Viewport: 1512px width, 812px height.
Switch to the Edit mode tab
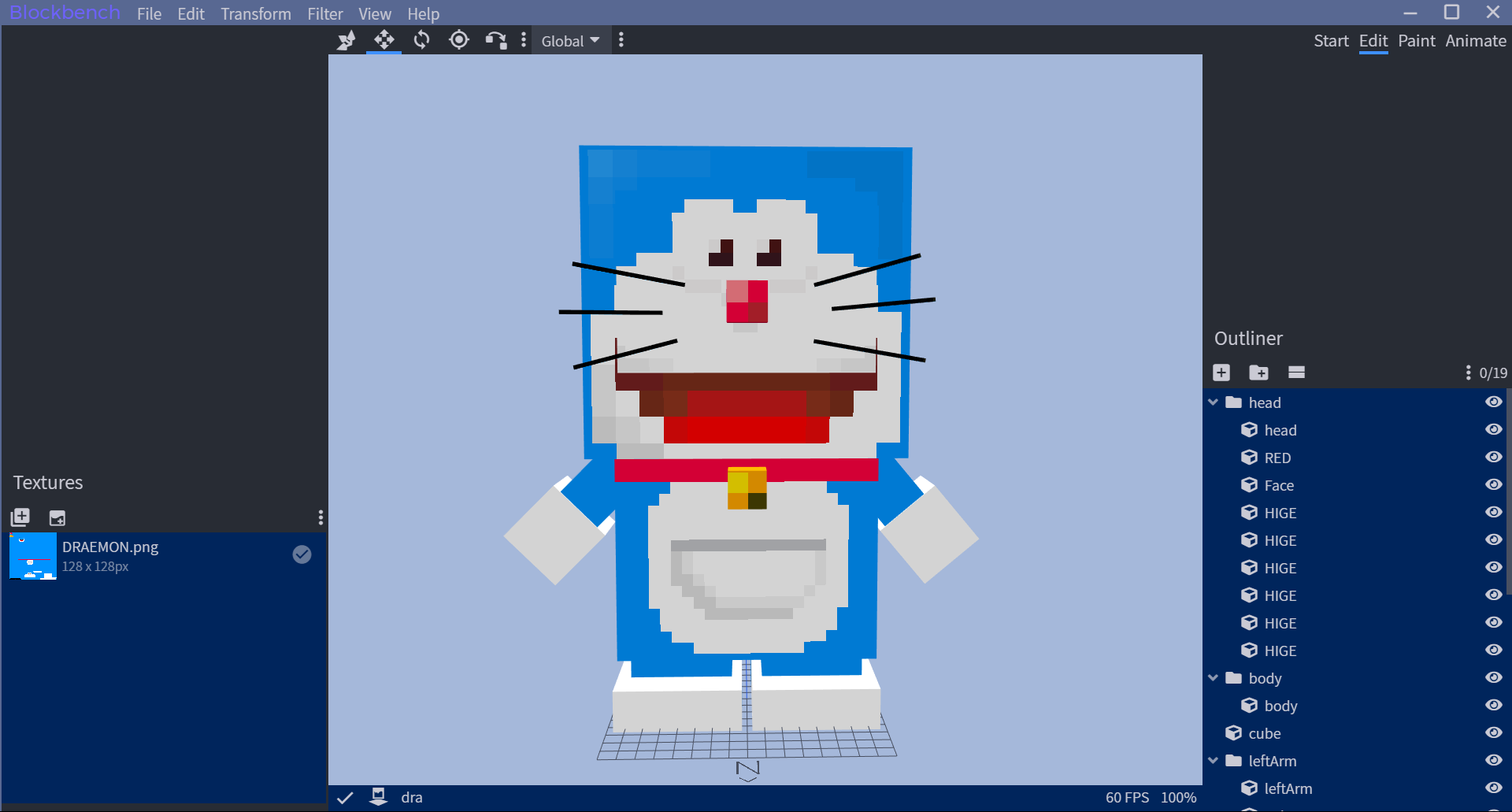[x=1373, y=41]
